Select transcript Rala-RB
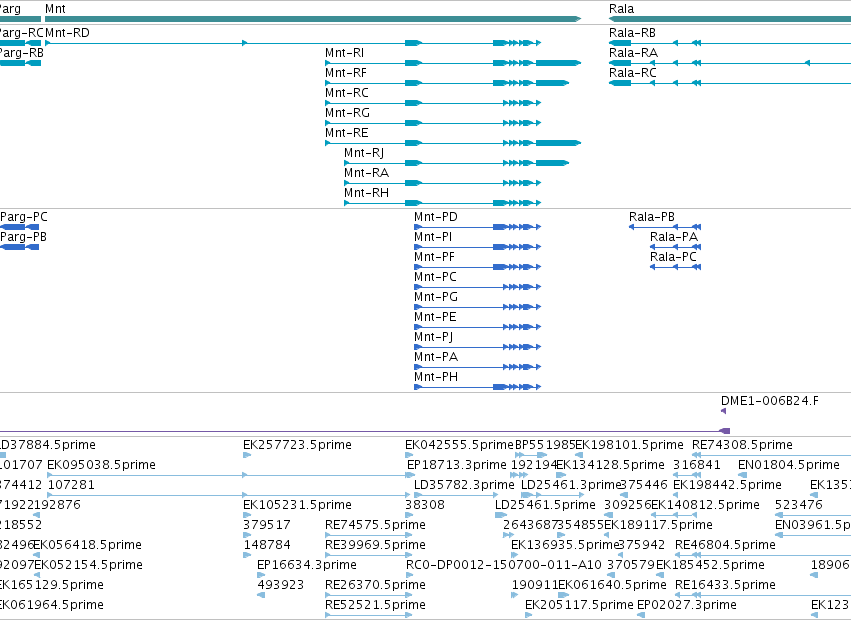Image resolution: width=851 pixels, height=620 pixels. pyautogui.click(x=632, y=33)
